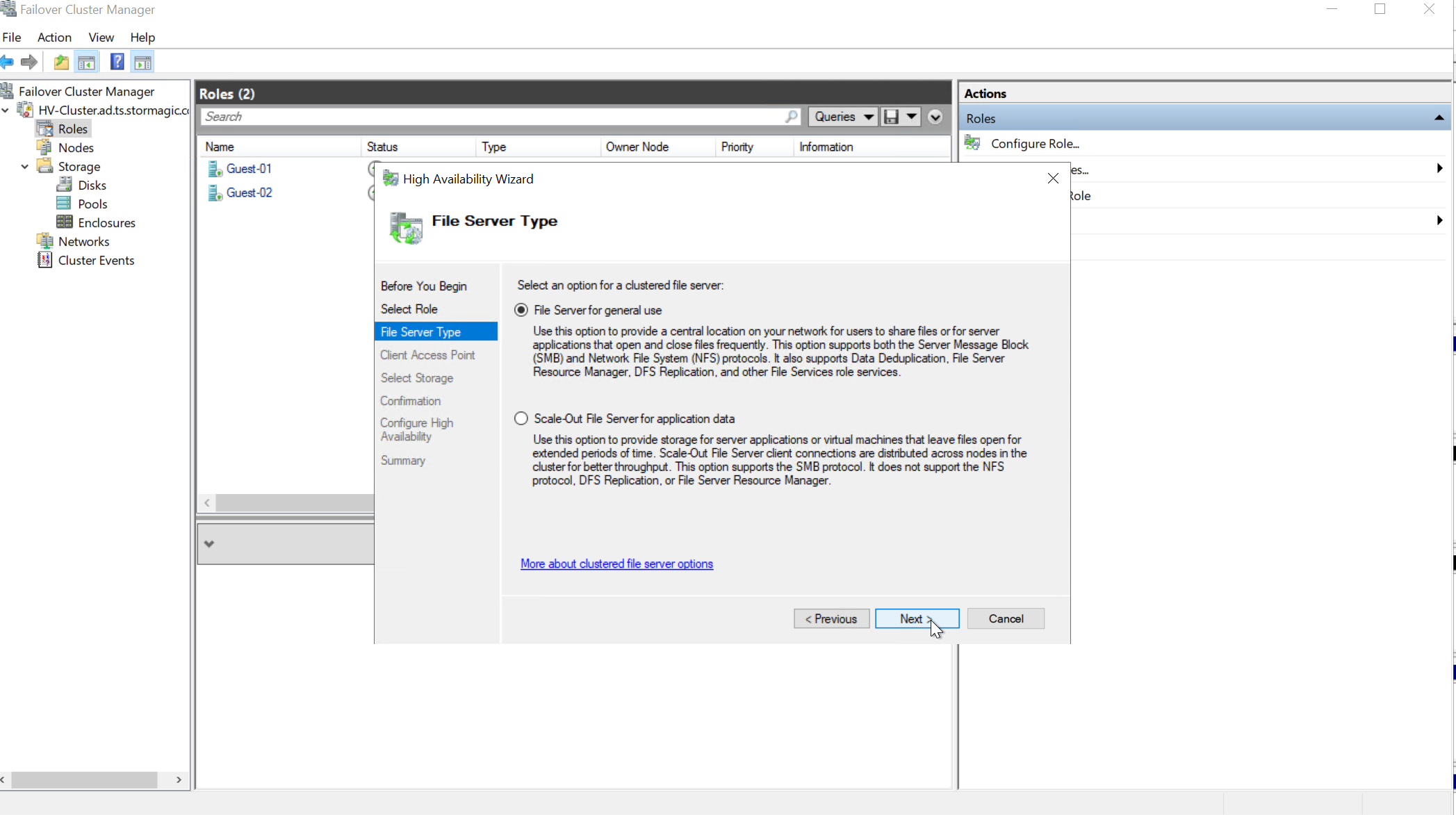This screenshot has width=1456, height=815.
Task: Click the roles list scroll-left arrow
Action: point(207,502)
